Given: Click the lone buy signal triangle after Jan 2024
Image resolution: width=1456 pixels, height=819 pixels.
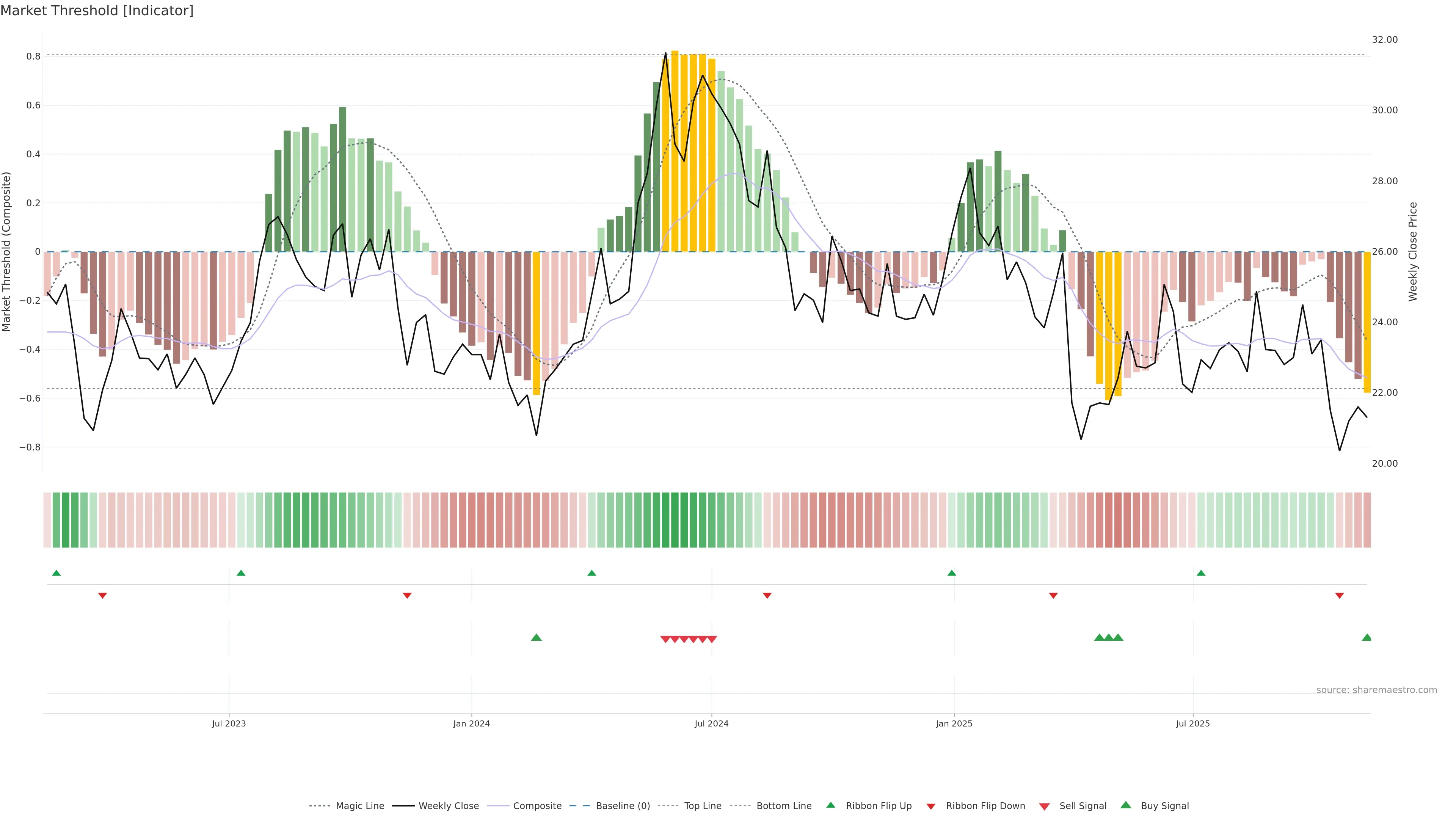Looking at the screenshot, I should (537, 637).
